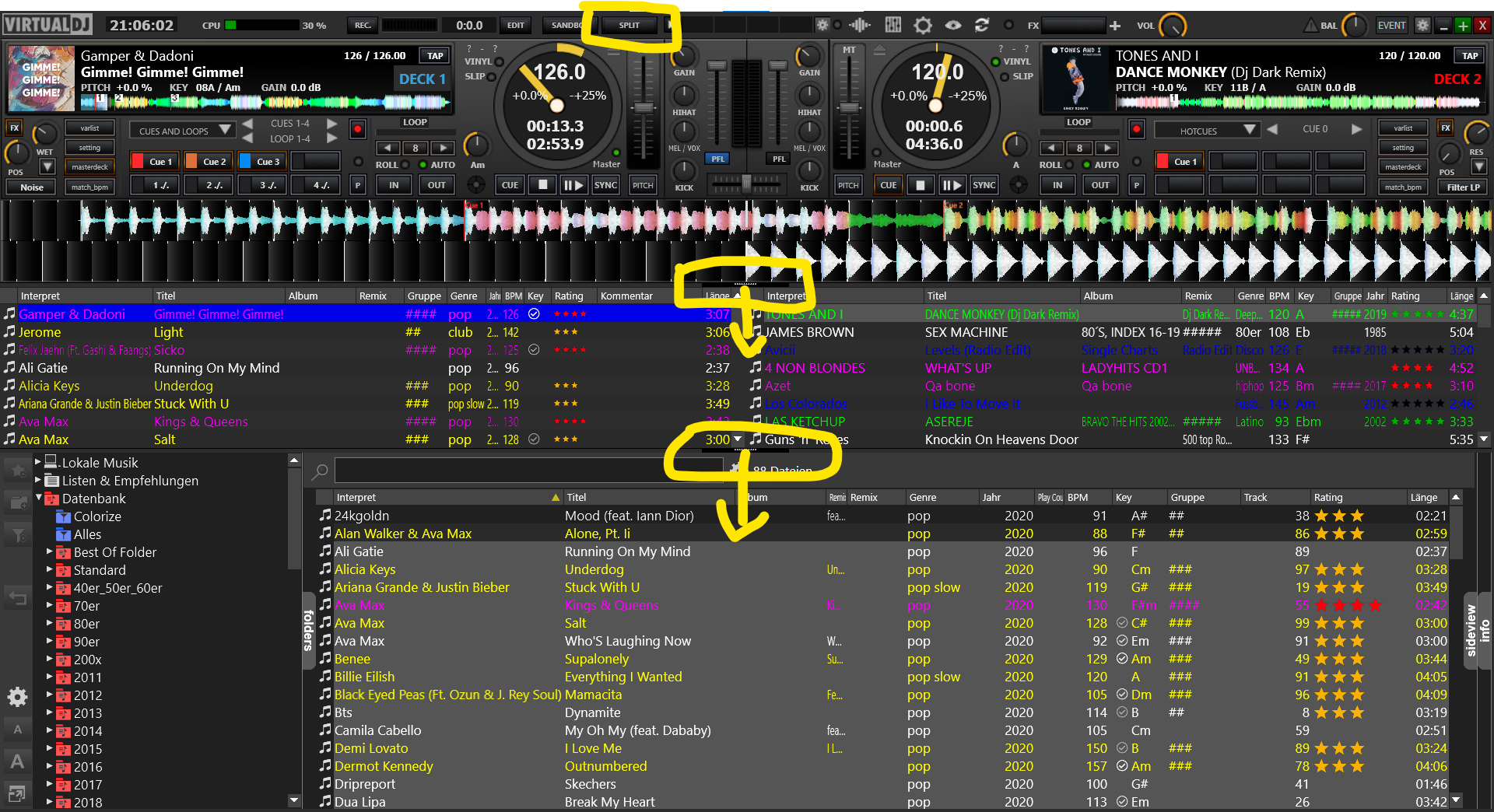Open deck 1 effect dropdown arrow below WET
The height and width of the screenshot is (812, 1494).
click(x=47, y=166)
